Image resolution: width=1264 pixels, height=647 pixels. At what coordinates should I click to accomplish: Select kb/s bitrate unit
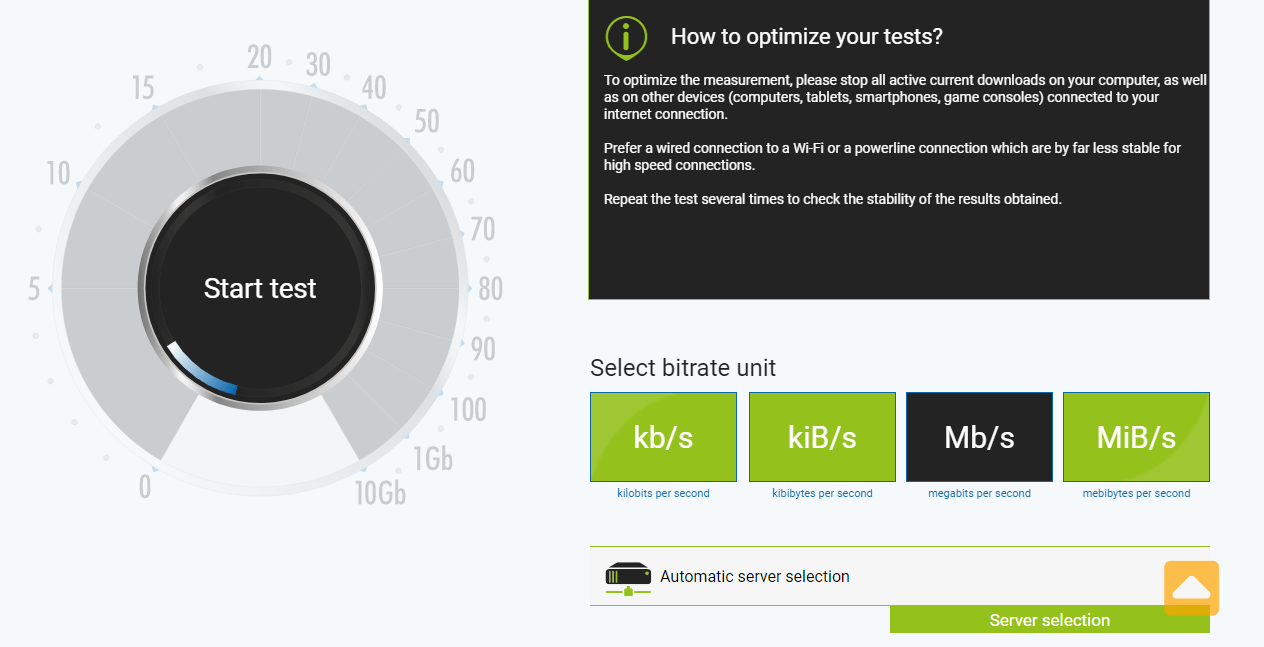[663, 437]
